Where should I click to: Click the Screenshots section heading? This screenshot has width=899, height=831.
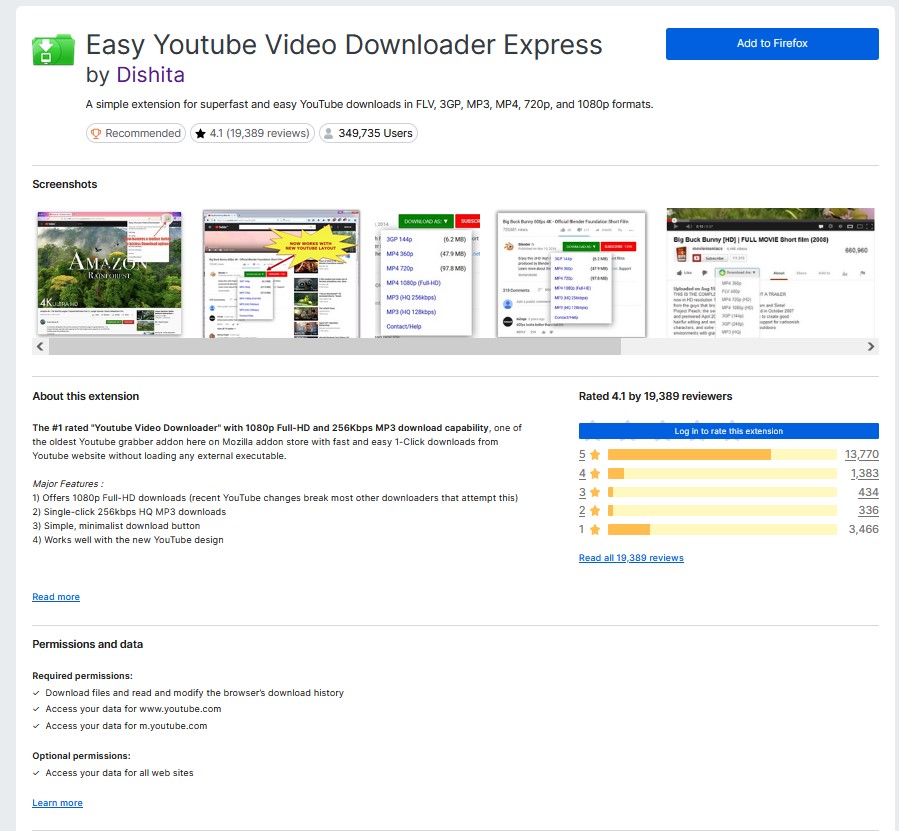pos(65,184)
